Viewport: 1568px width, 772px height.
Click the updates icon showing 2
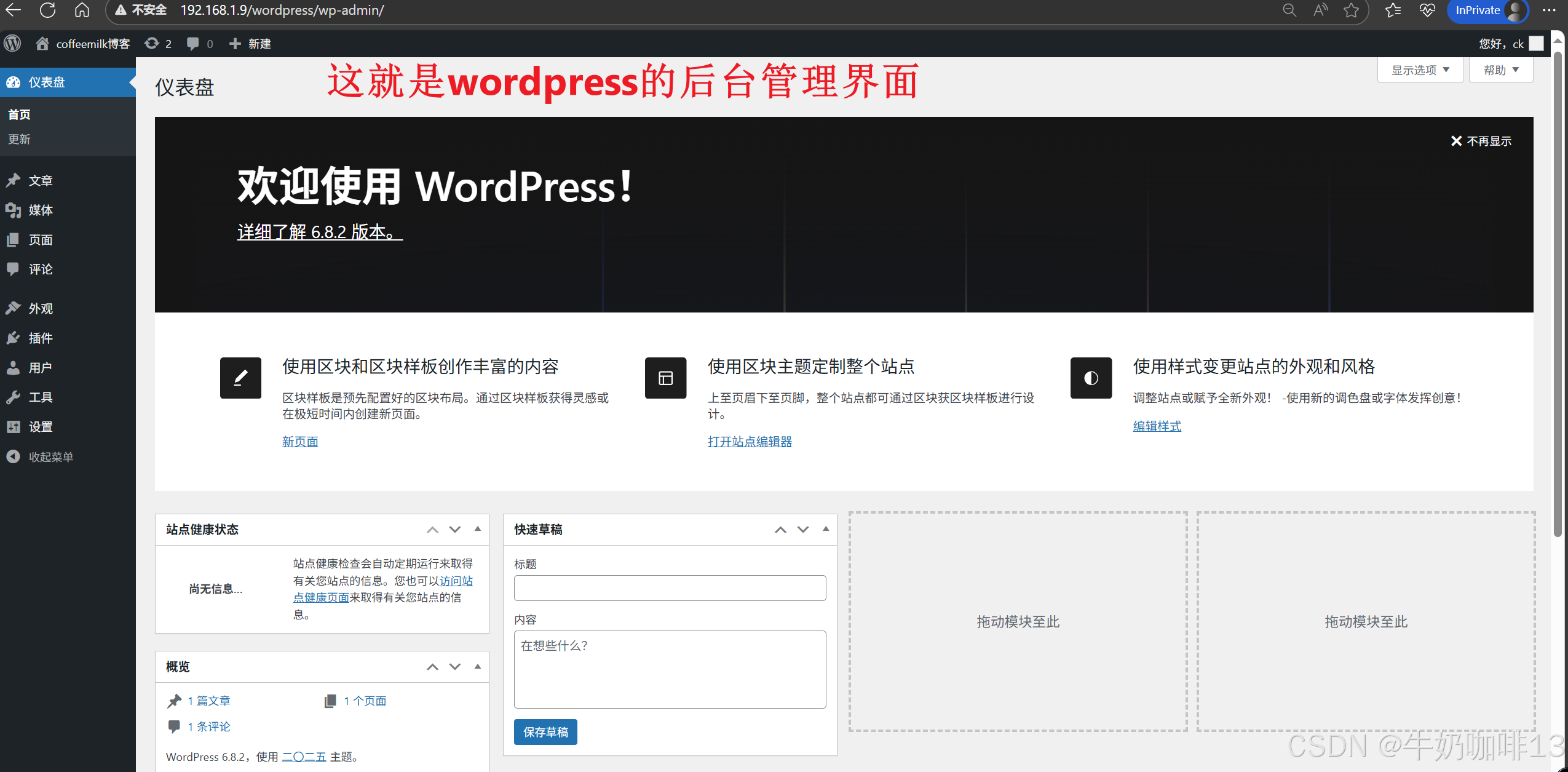click(x=158, y=44)
